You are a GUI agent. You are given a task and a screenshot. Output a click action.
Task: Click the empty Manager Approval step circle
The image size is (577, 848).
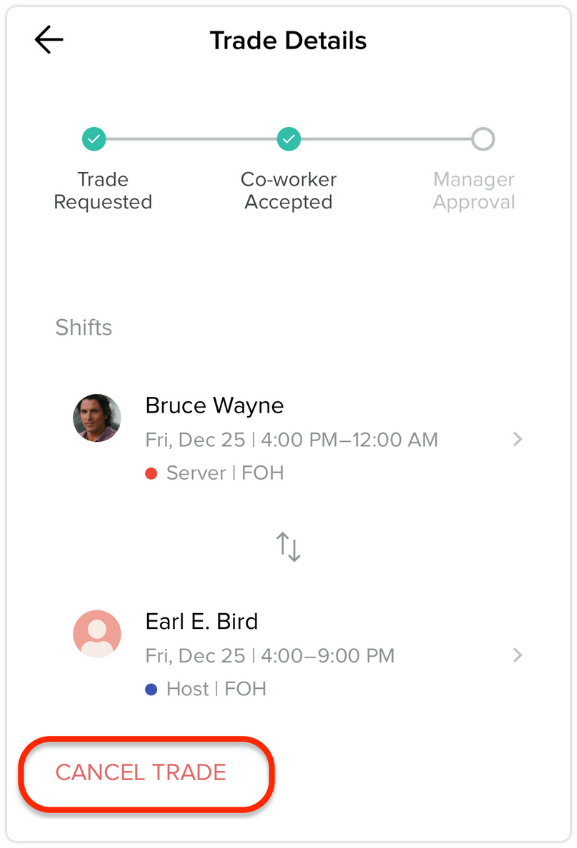[x=483, y=140]
